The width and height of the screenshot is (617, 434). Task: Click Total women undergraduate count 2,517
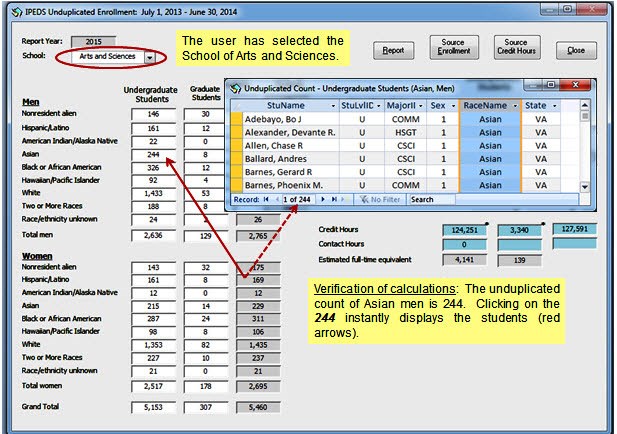[153, 386]
